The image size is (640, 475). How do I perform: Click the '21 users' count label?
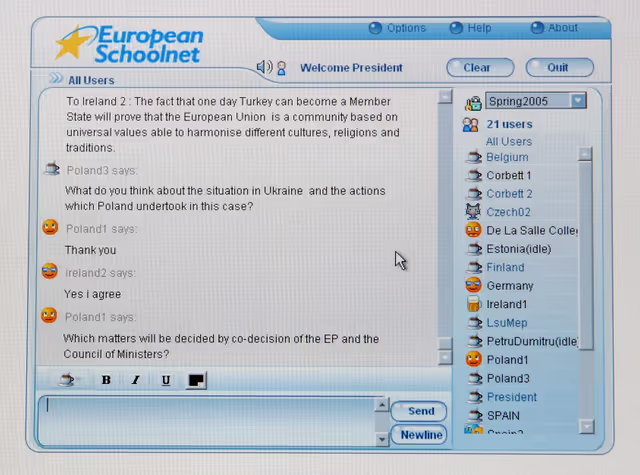pos(509,124)
